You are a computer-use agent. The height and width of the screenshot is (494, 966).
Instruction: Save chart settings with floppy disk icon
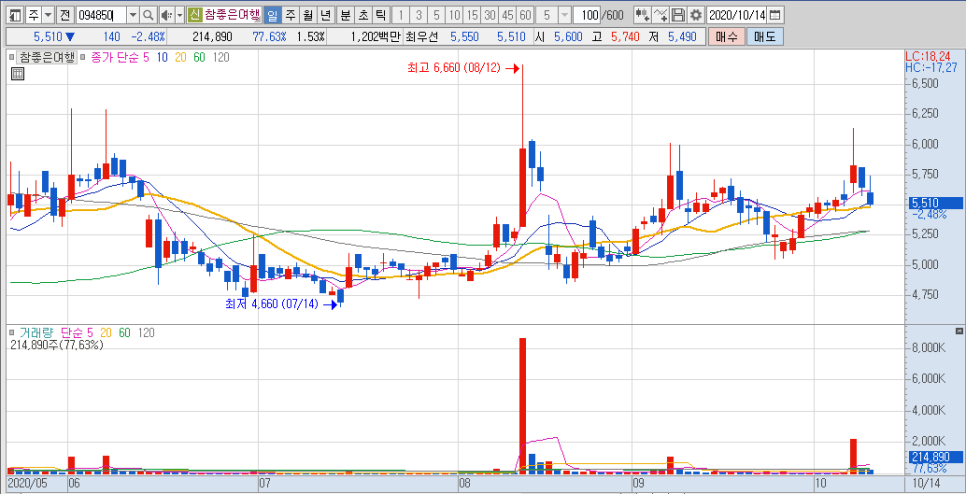(678, 15)
